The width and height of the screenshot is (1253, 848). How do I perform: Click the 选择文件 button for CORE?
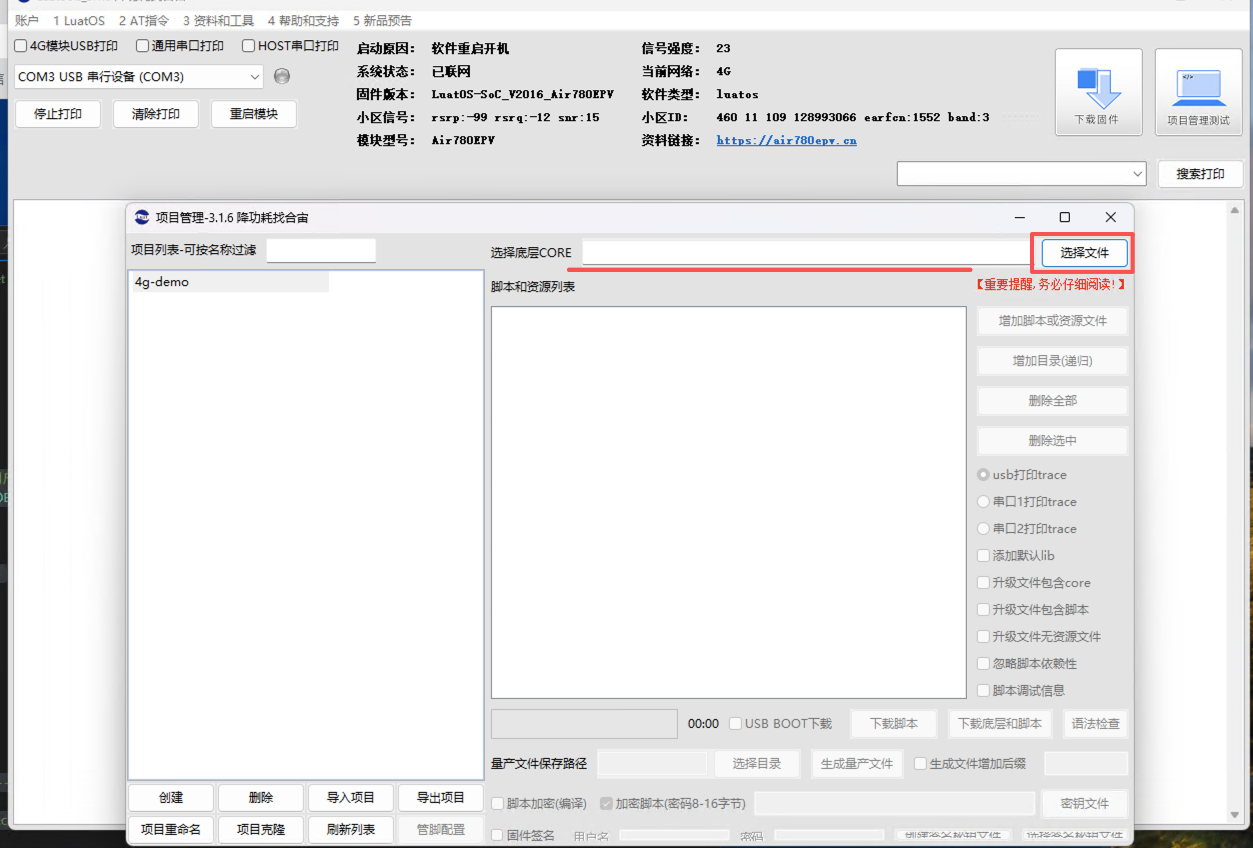(1084, 253)
